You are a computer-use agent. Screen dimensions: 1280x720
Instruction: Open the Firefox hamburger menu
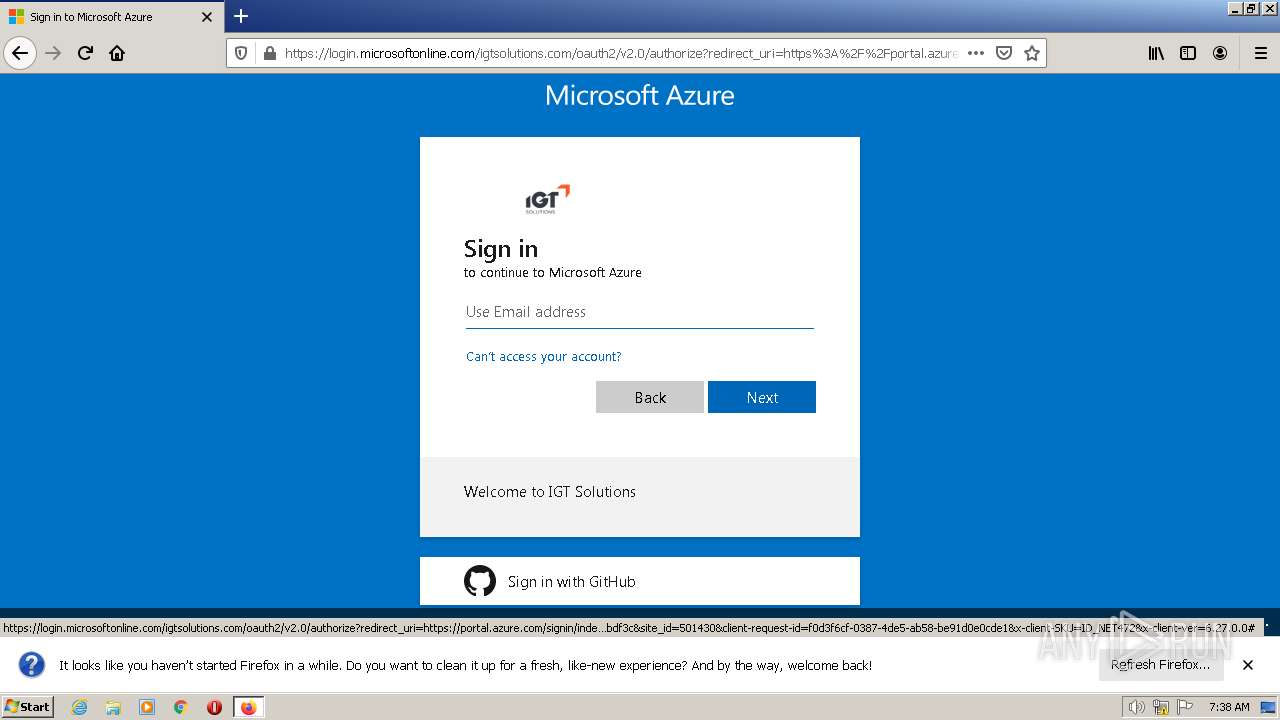pyautogui.click(x=1260, y=53)
